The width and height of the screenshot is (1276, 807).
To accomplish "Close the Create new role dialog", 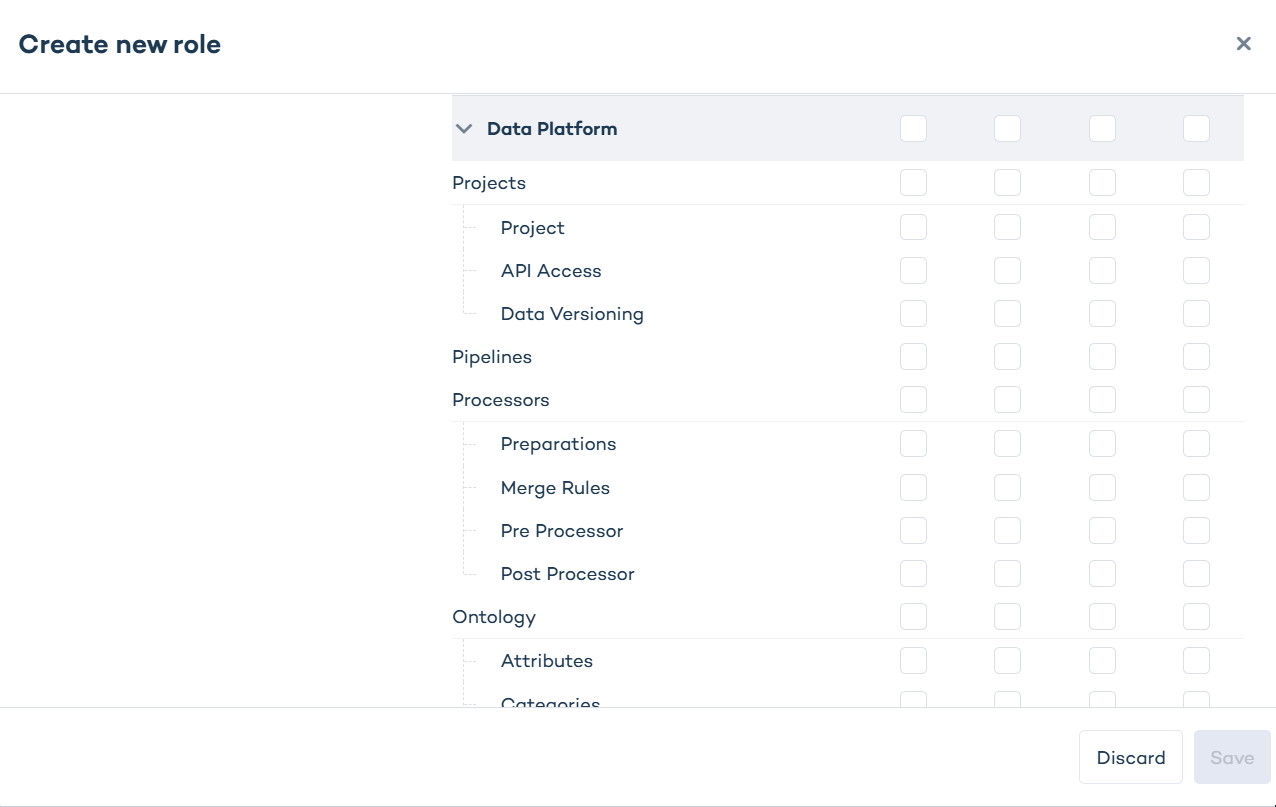I will click(x=1243, y=43).
